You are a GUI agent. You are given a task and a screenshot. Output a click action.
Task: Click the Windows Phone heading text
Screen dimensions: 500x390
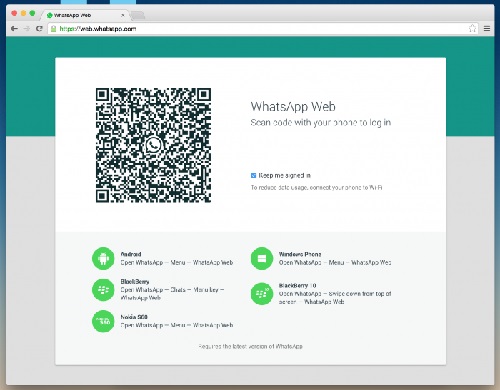pyautogui.click(x=300, y=254)
